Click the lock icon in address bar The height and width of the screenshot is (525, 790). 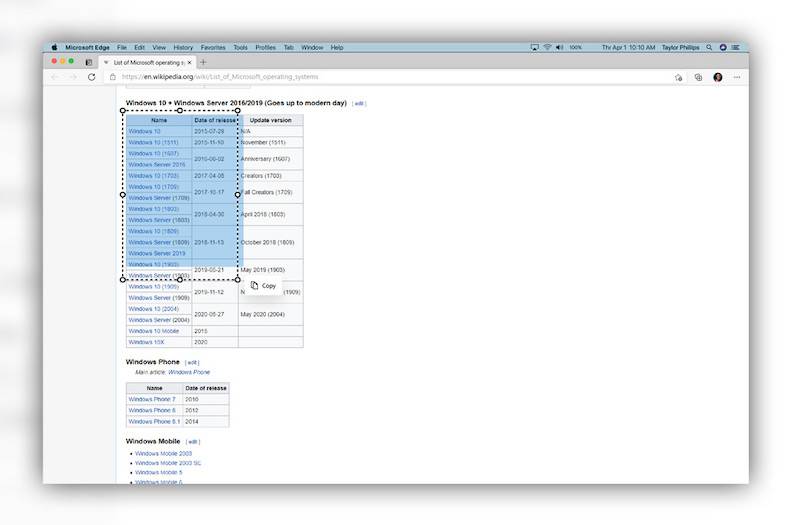point(112,77)
